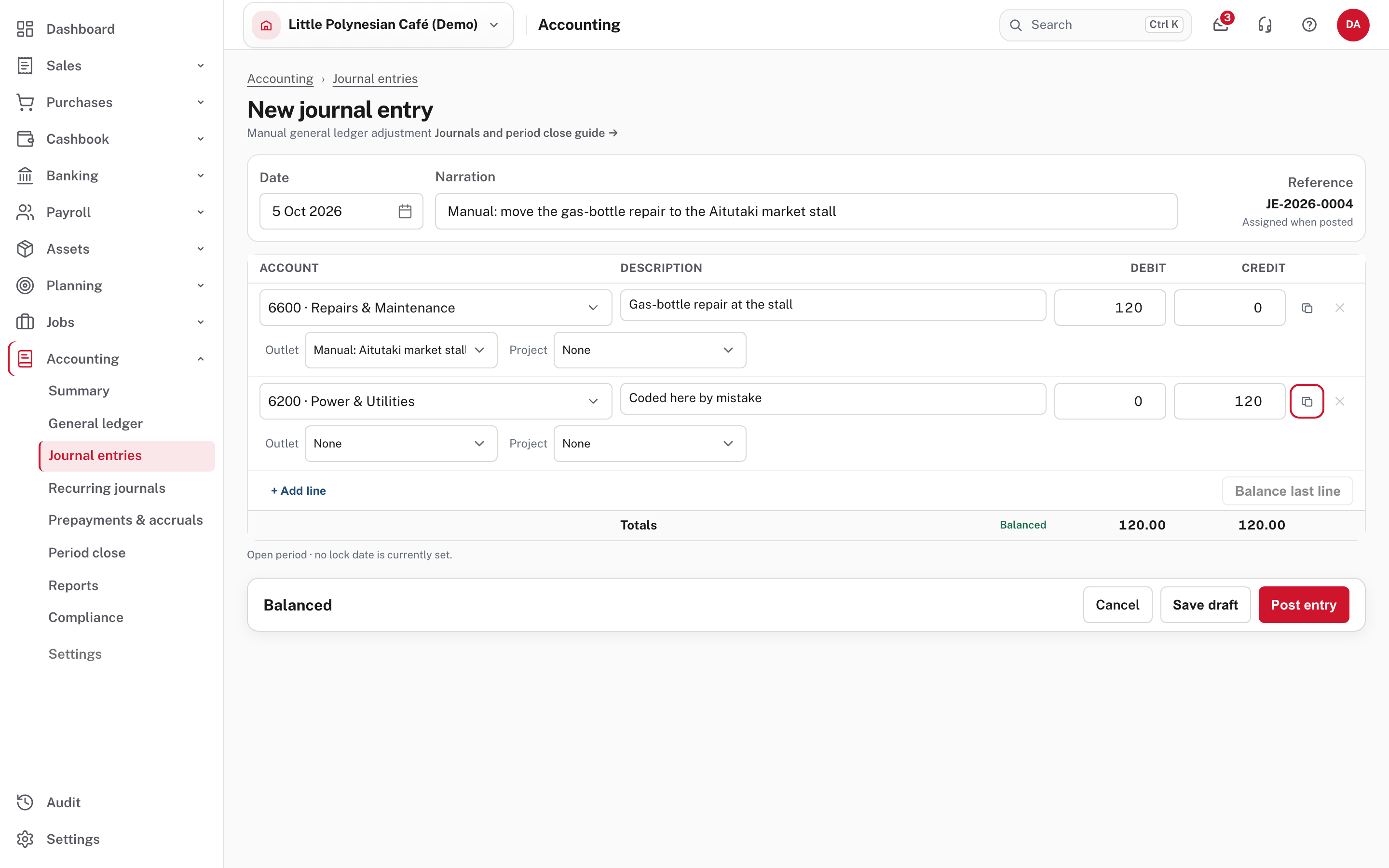Expand the Cashbook section chevron
The image size is (1389, 868).
[x=200, y=139]
